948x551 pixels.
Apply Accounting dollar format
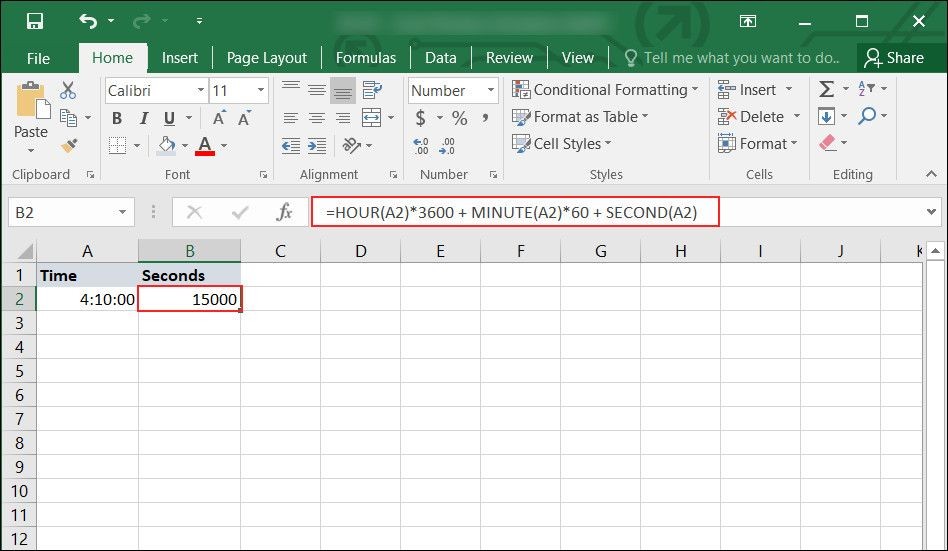421,118
